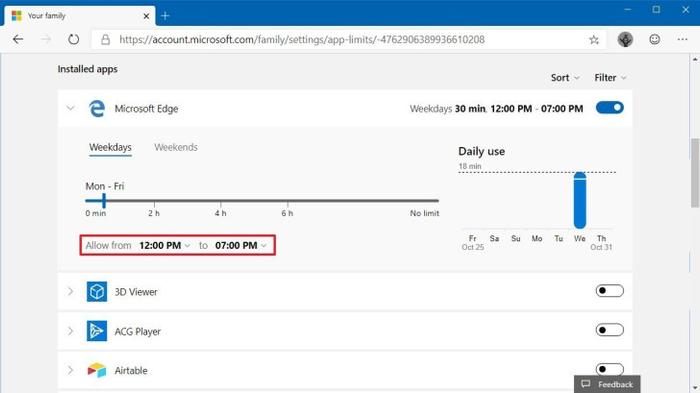Image resolution: width=700 pixels, height=393 pixels.
Task: Open the browser settings and more menu
Action: coord(682,39)
